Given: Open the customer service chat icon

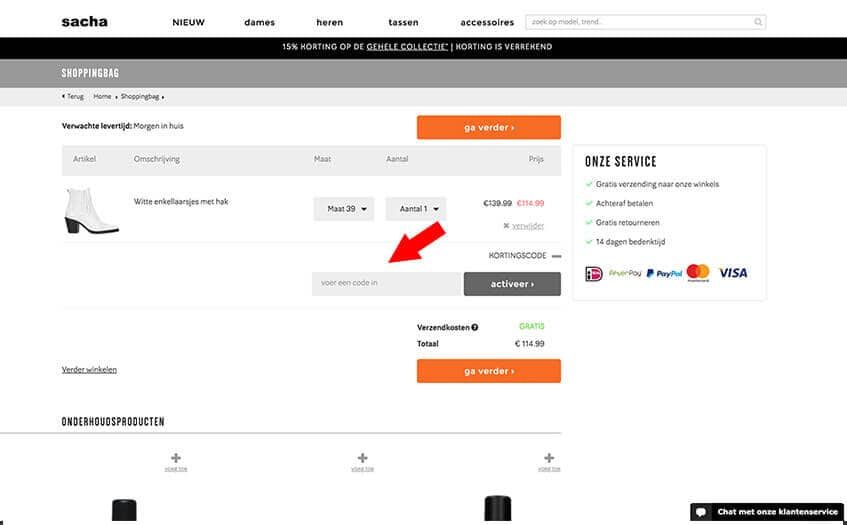Looking at the screenshot, I should point(702,512).
